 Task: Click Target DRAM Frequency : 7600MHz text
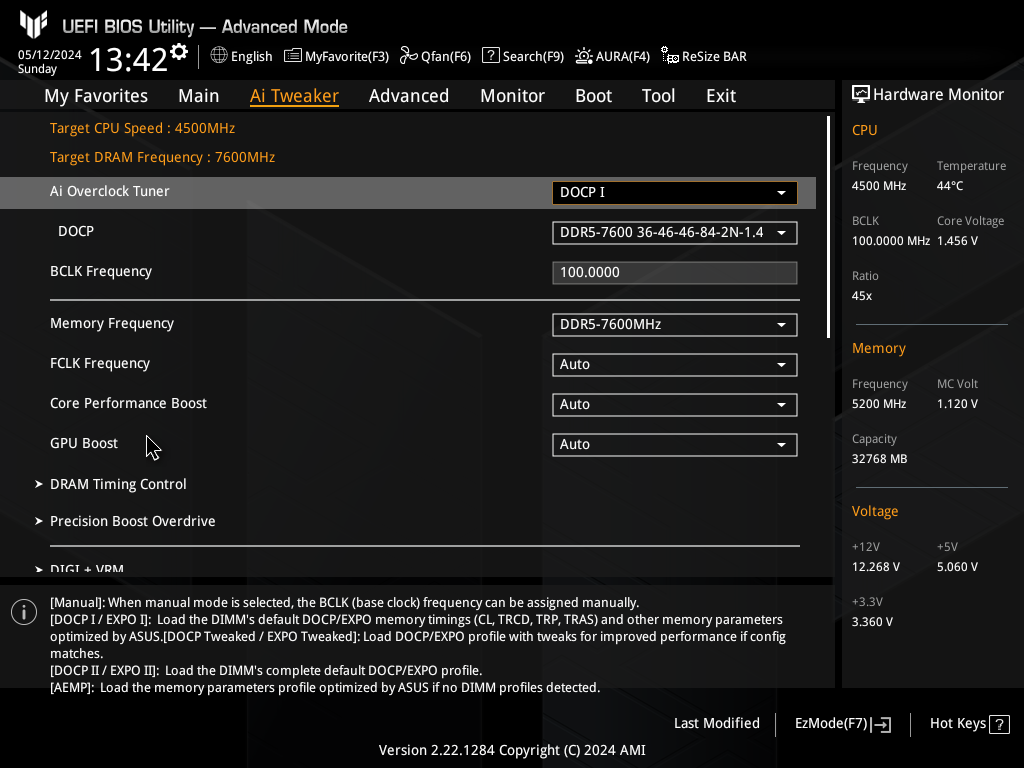tap(163, 157)
